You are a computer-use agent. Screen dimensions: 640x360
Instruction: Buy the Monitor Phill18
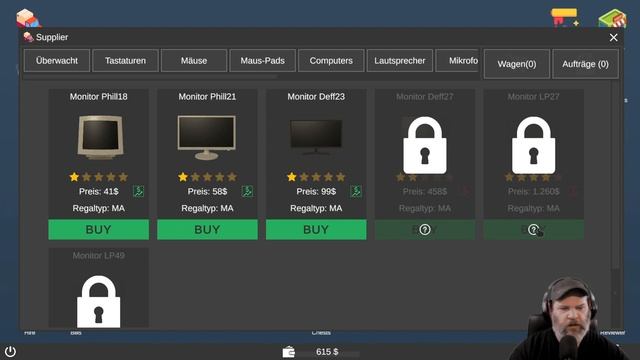(98, 229)
